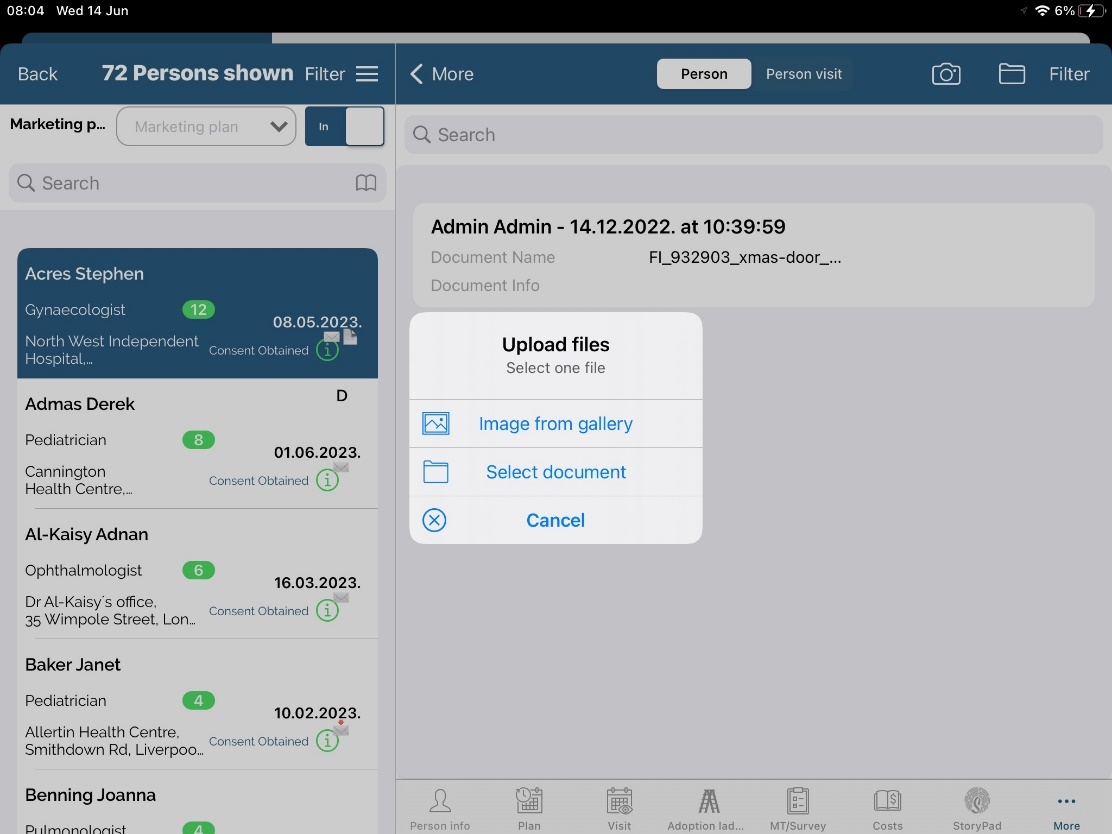1112x834 pixels.
Task: Switch to the Person visit segment
Action: (x=803, y=74)
